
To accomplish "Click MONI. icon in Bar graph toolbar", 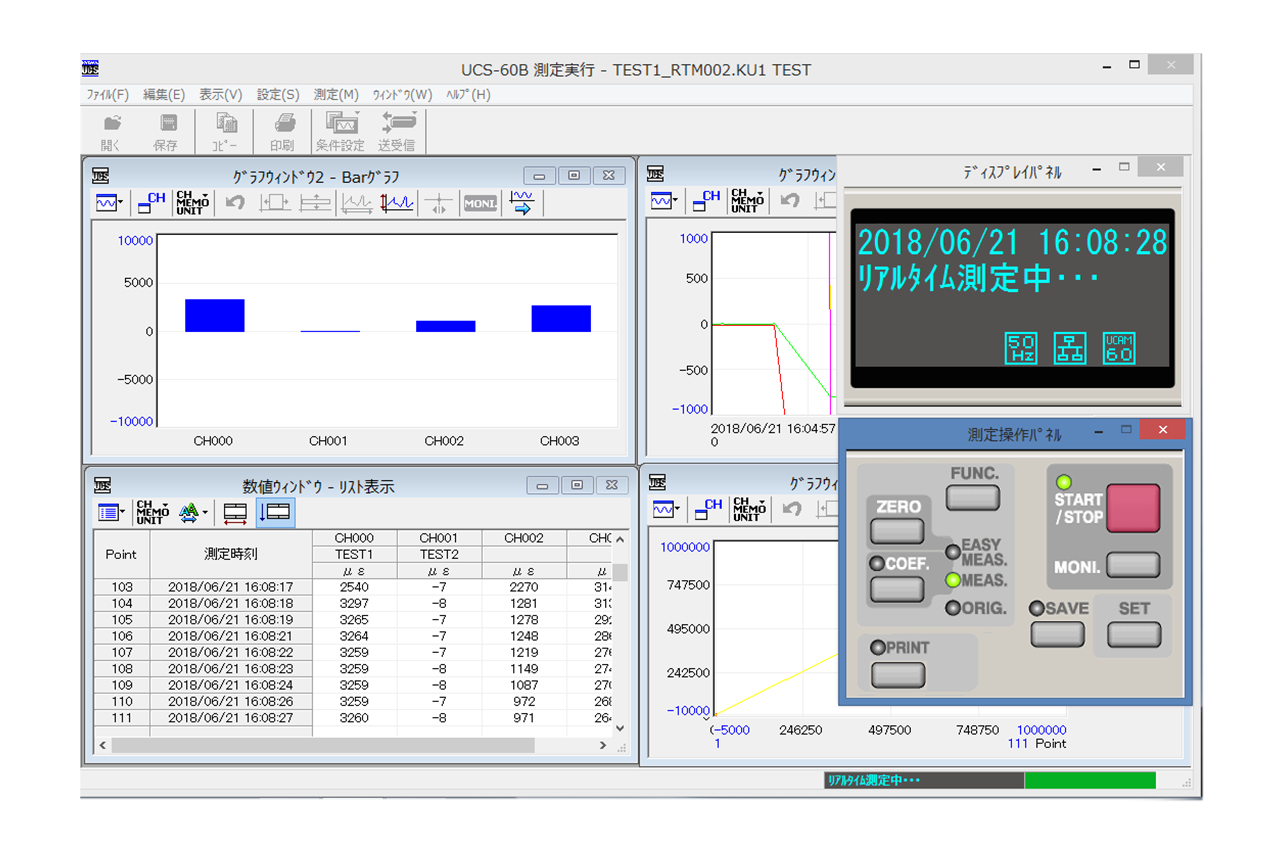I will point(480,203).
